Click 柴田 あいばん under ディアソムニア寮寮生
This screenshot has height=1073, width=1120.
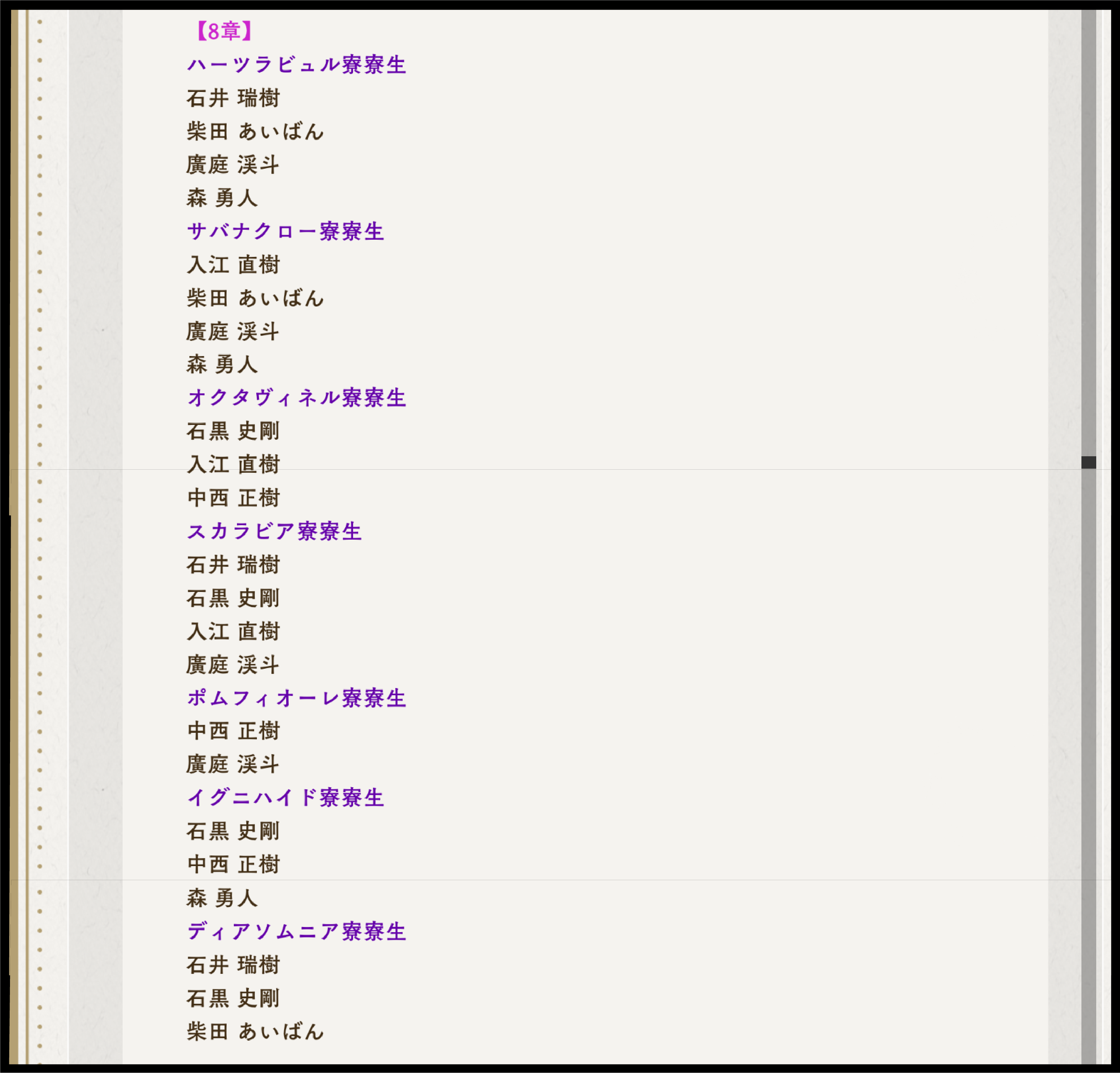pos(255,1031)
